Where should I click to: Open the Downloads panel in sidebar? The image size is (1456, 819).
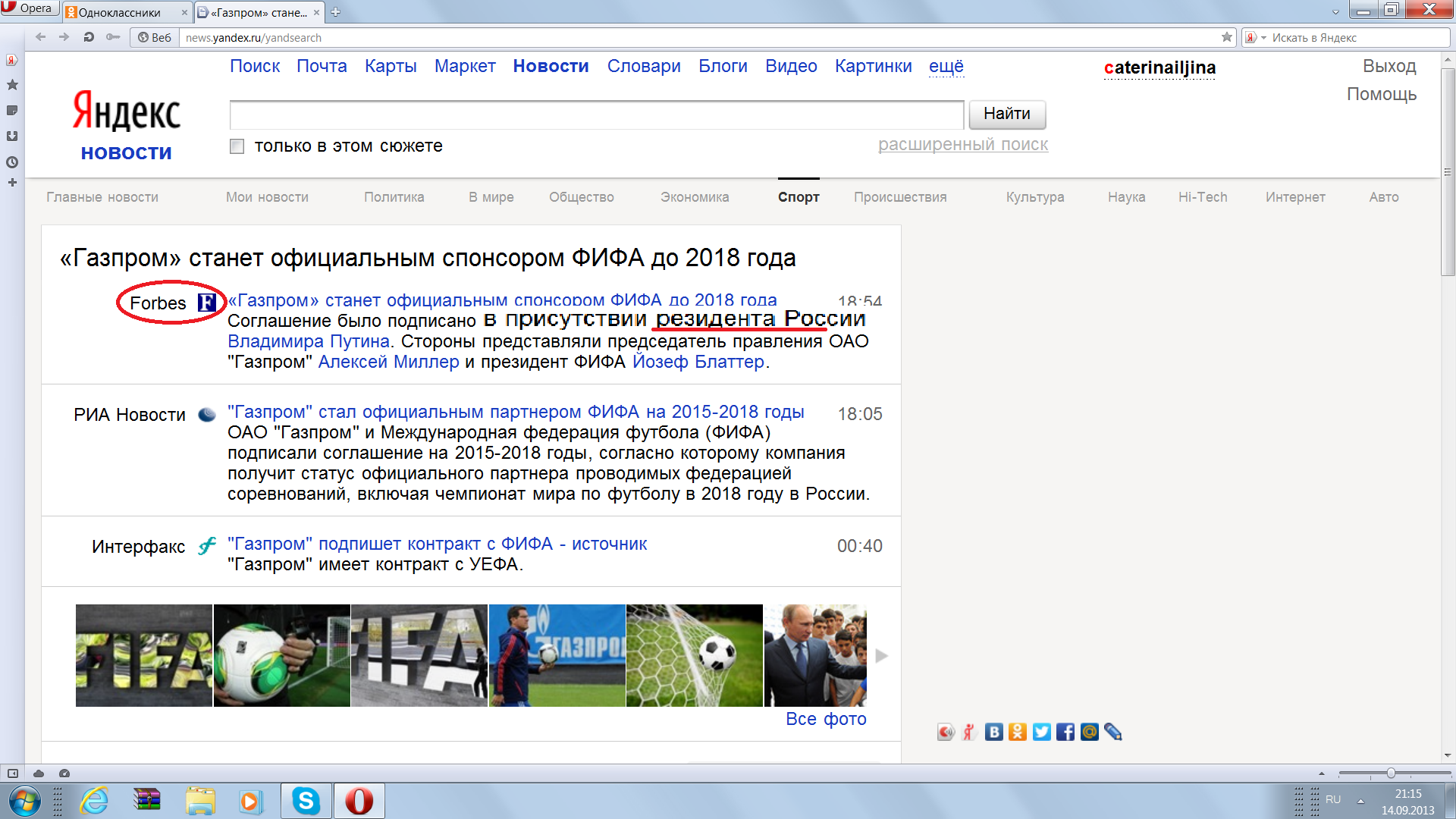click(12, 136)
